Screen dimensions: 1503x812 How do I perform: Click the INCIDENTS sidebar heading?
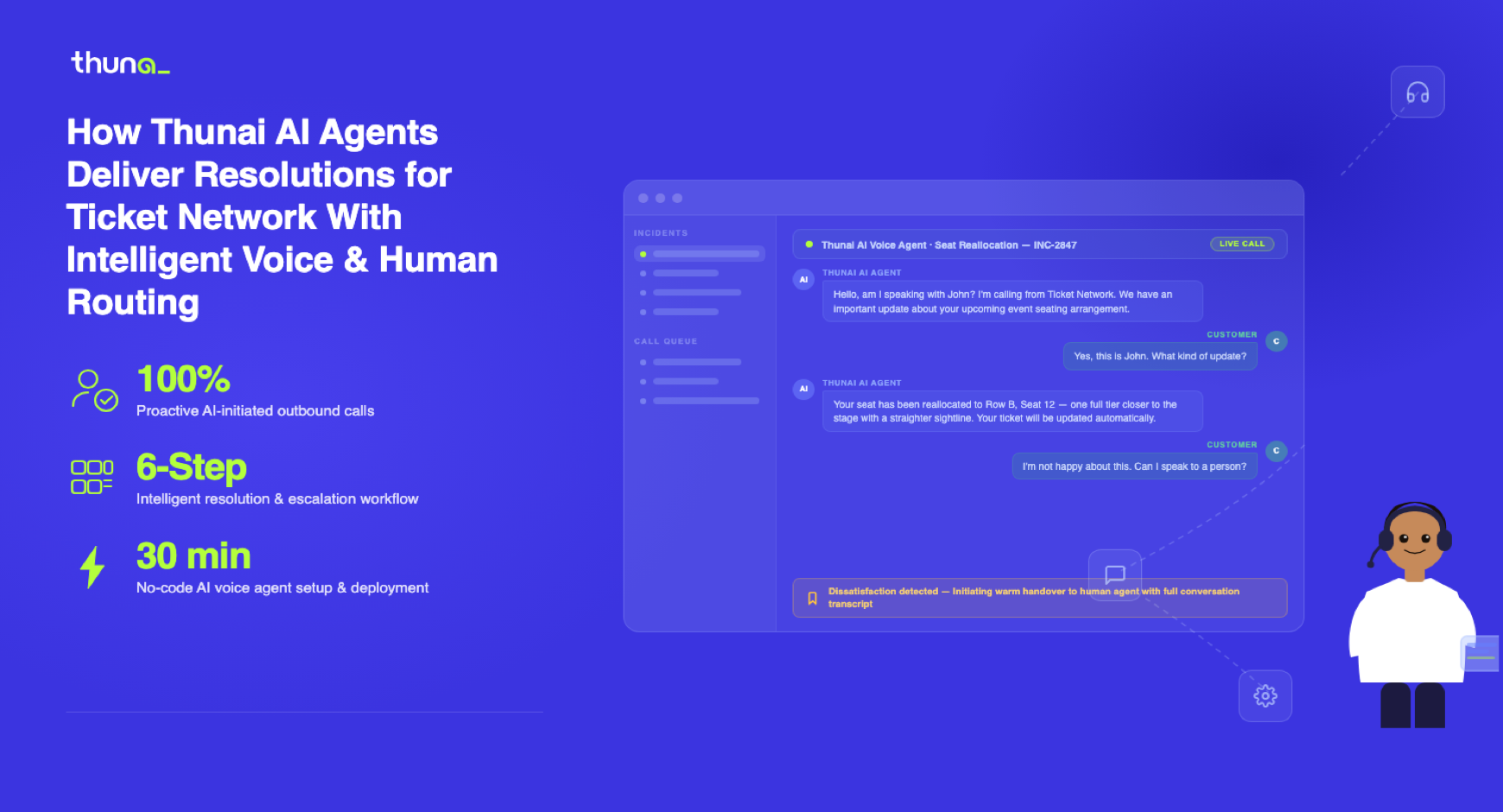pyautogui.click(x=661, y=233)
